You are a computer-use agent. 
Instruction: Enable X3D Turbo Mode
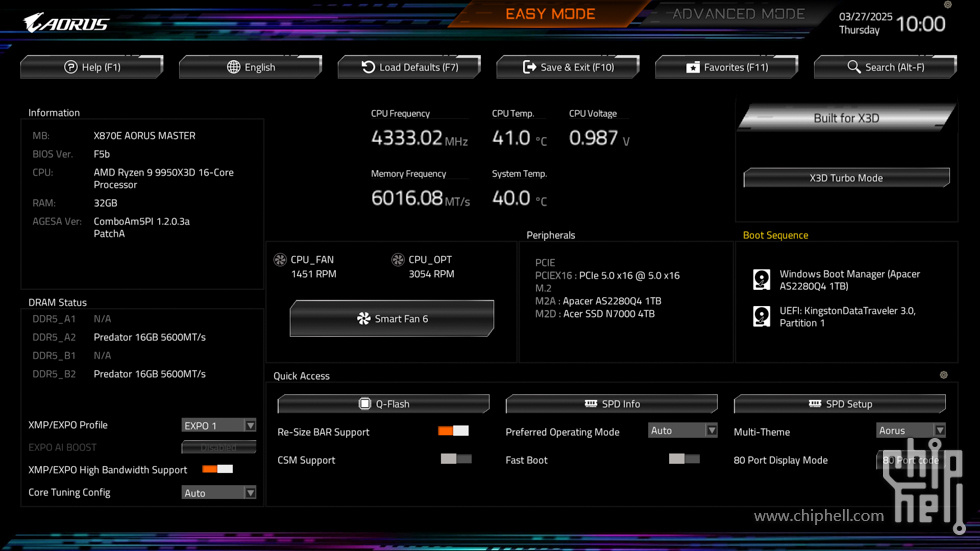coord(846,178)
